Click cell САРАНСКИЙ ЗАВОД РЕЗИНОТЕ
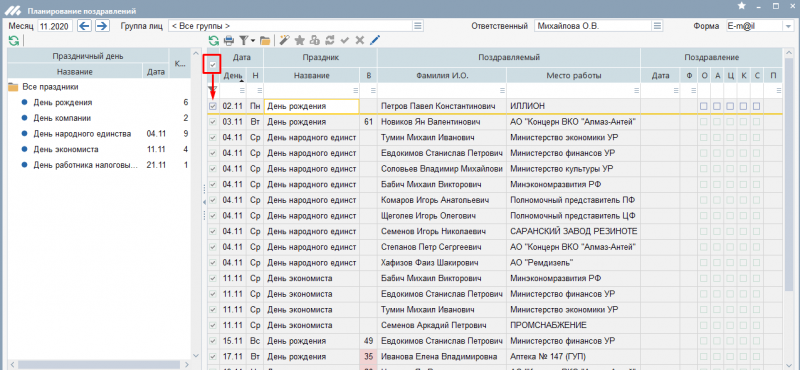The width and height of the screenshot is (800, 370). click(x=573, y=232)
